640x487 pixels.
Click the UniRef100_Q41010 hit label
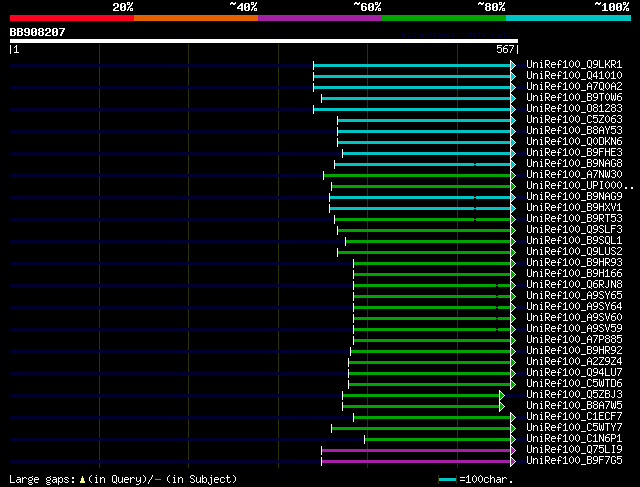(574, 76)
